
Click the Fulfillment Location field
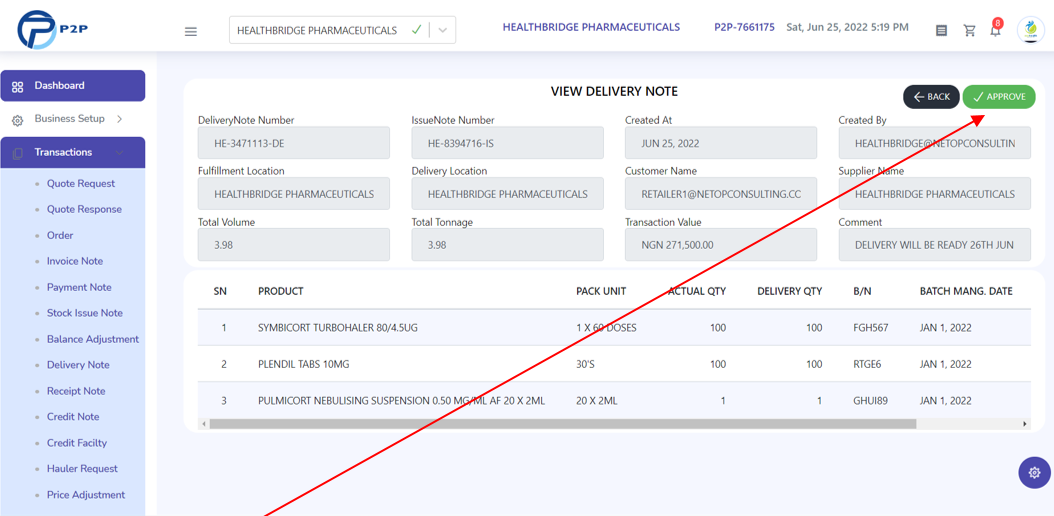point(294,194)
